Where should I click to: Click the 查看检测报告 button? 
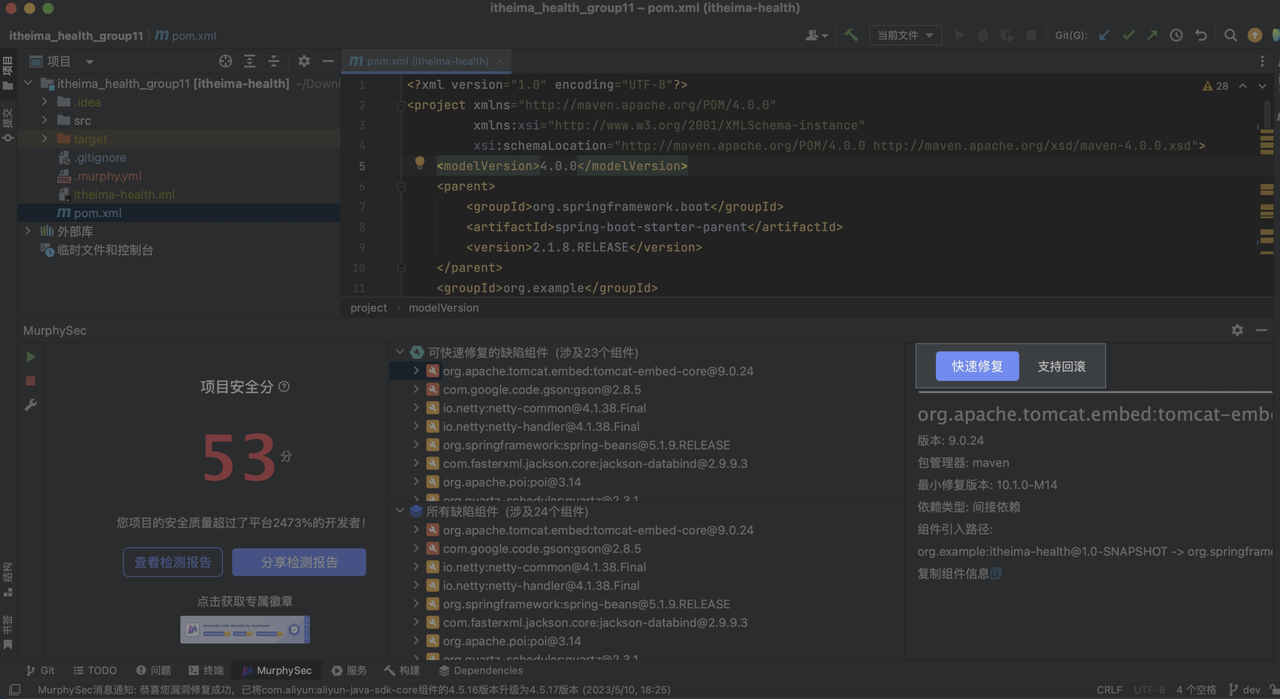[173, 562]
